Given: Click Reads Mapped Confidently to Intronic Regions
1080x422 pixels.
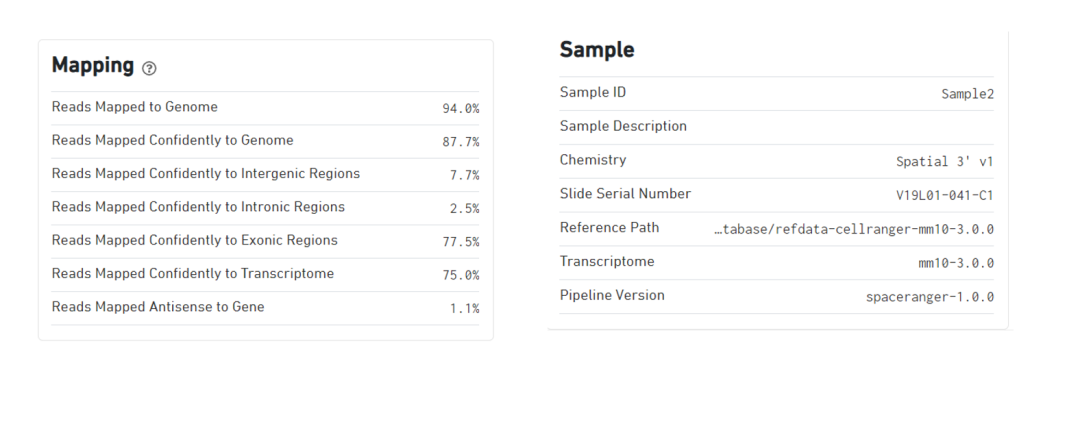Looking at the screenshot, I should click(x=198, y=207).
